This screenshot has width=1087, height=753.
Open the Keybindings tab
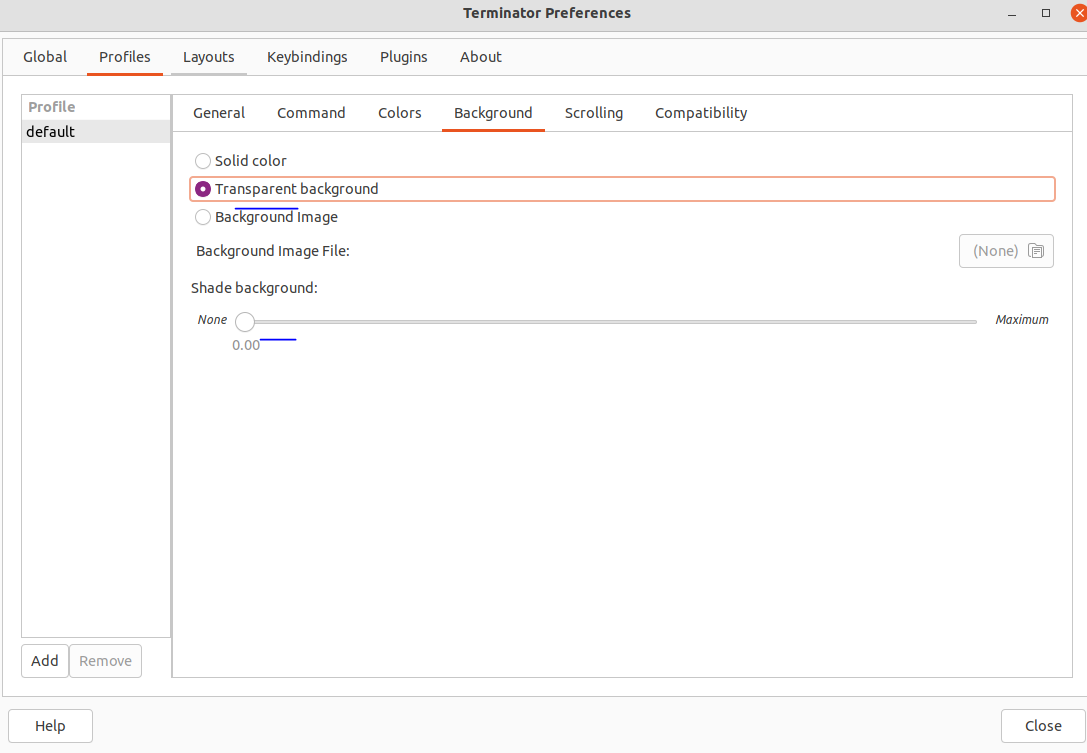(x=307, y=57)
